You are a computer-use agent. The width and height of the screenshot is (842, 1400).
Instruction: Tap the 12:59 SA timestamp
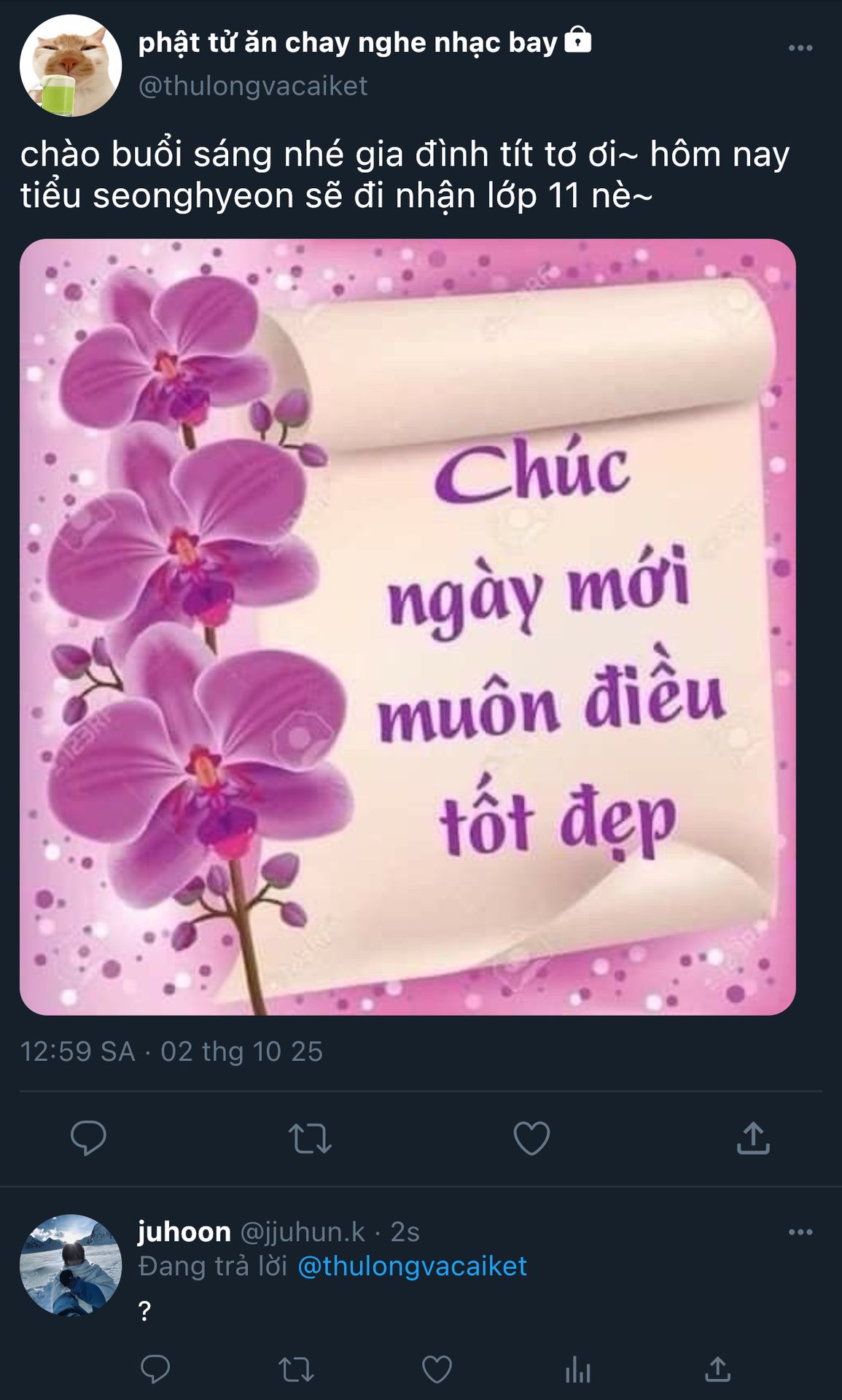(77, 1051)
